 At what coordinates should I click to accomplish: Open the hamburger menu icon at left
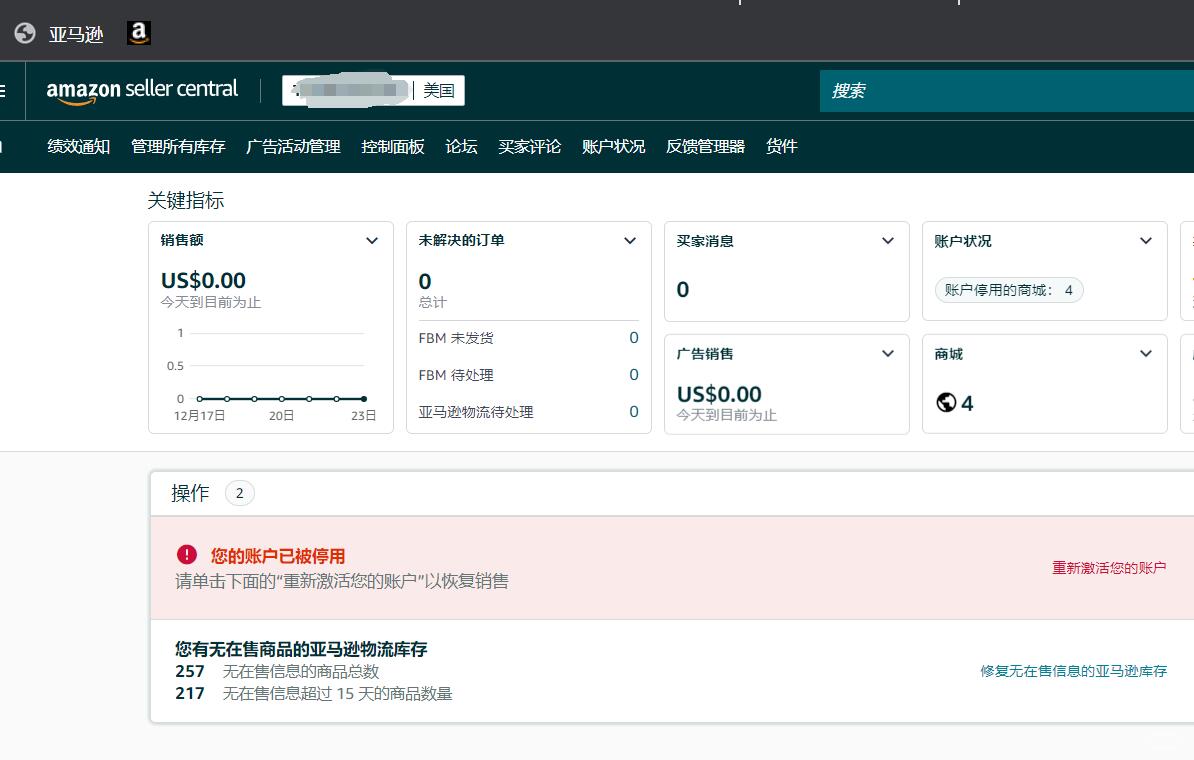click(2, 91)
